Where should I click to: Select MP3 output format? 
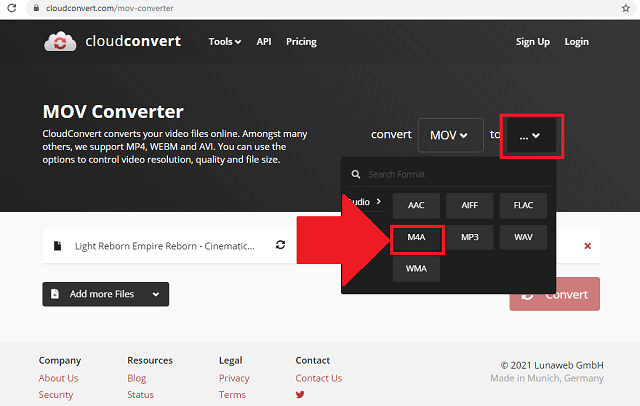pos(470,237)
